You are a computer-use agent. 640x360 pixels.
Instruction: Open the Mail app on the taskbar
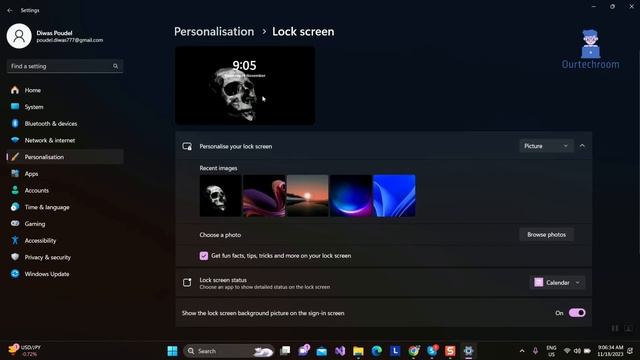[322, 351]
